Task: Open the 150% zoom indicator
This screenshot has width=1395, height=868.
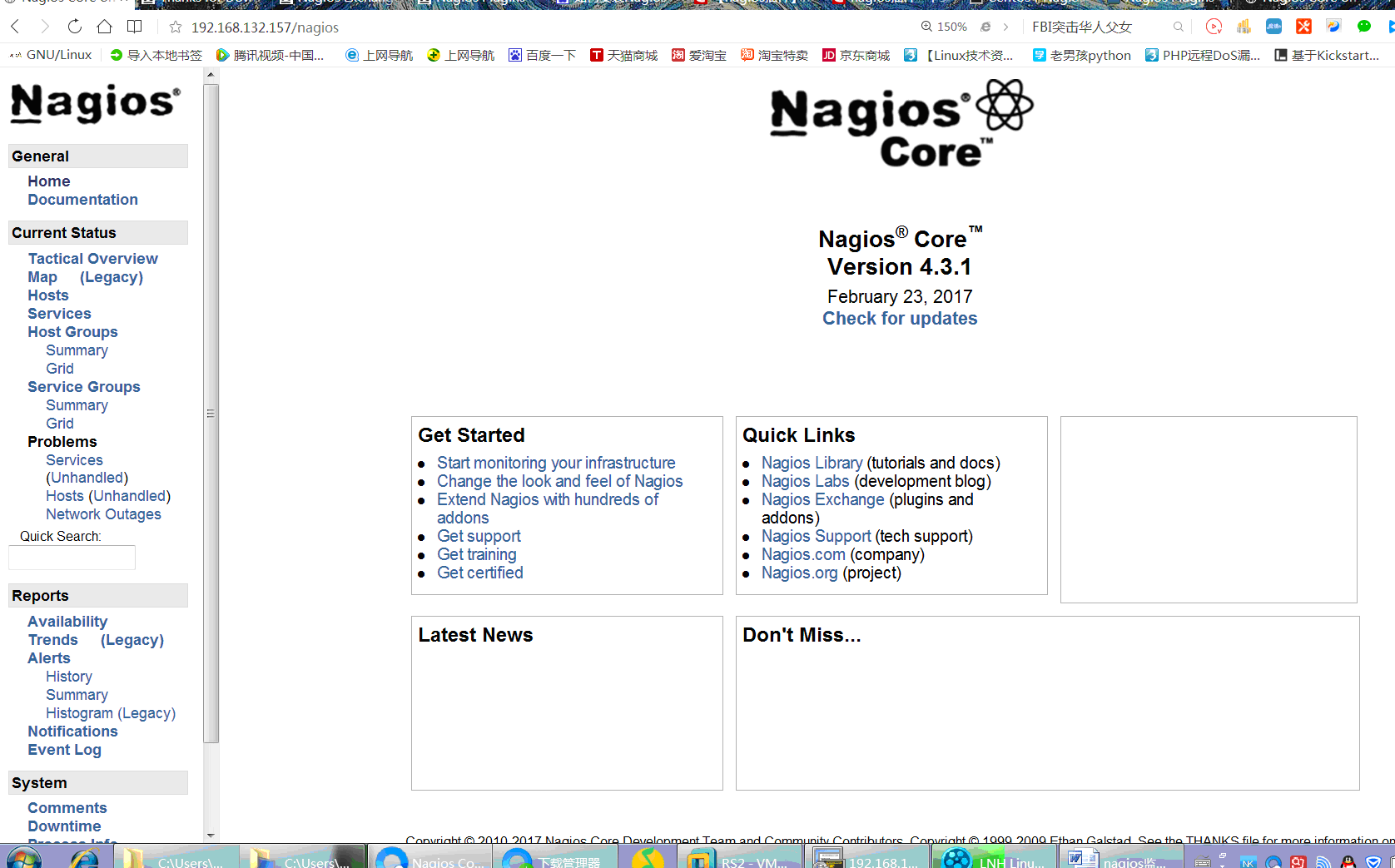Action: 944,27
